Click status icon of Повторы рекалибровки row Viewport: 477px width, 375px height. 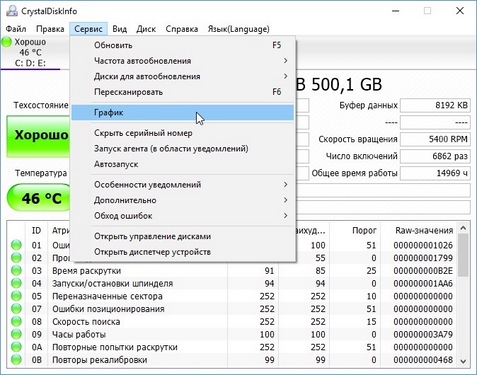[16, 360]
